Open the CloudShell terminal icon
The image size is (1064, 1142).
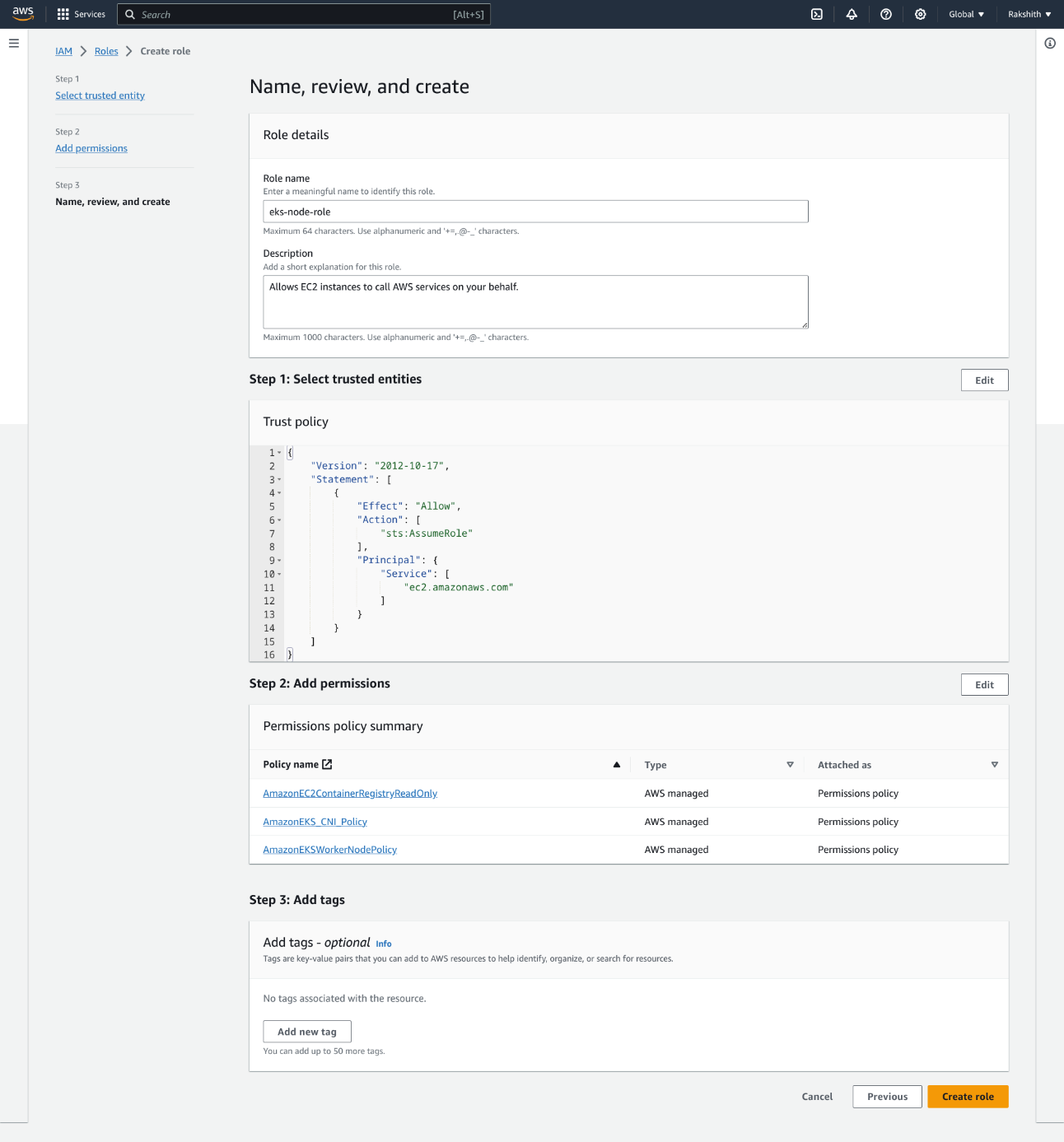pyautogui.click(x=817, y=14)
